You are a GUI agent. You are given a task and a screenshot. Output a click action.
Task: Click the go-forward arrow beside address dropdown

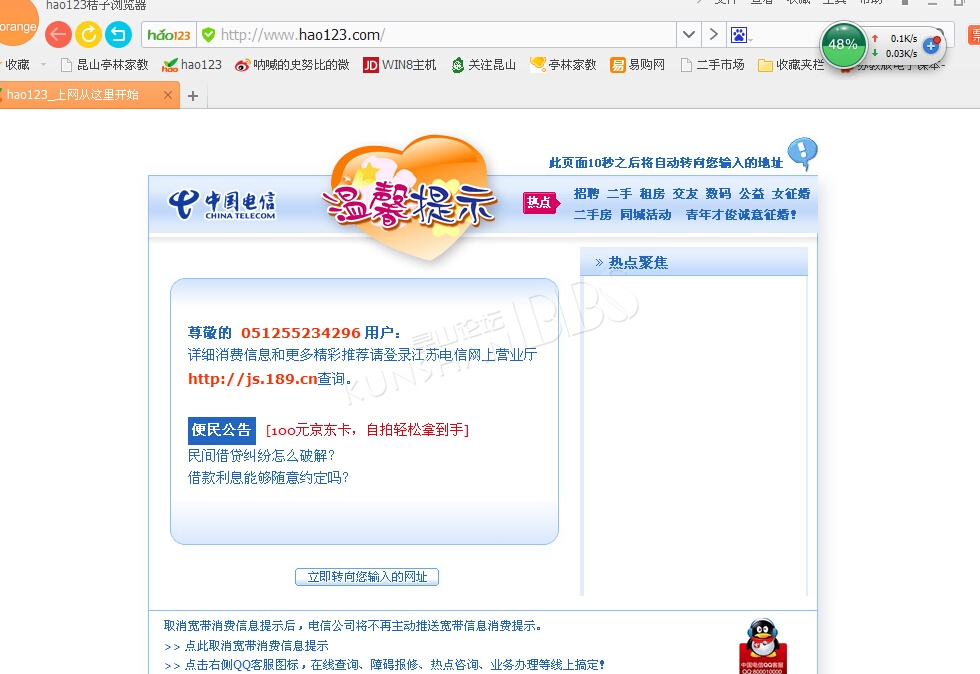[x=713, y=35]
